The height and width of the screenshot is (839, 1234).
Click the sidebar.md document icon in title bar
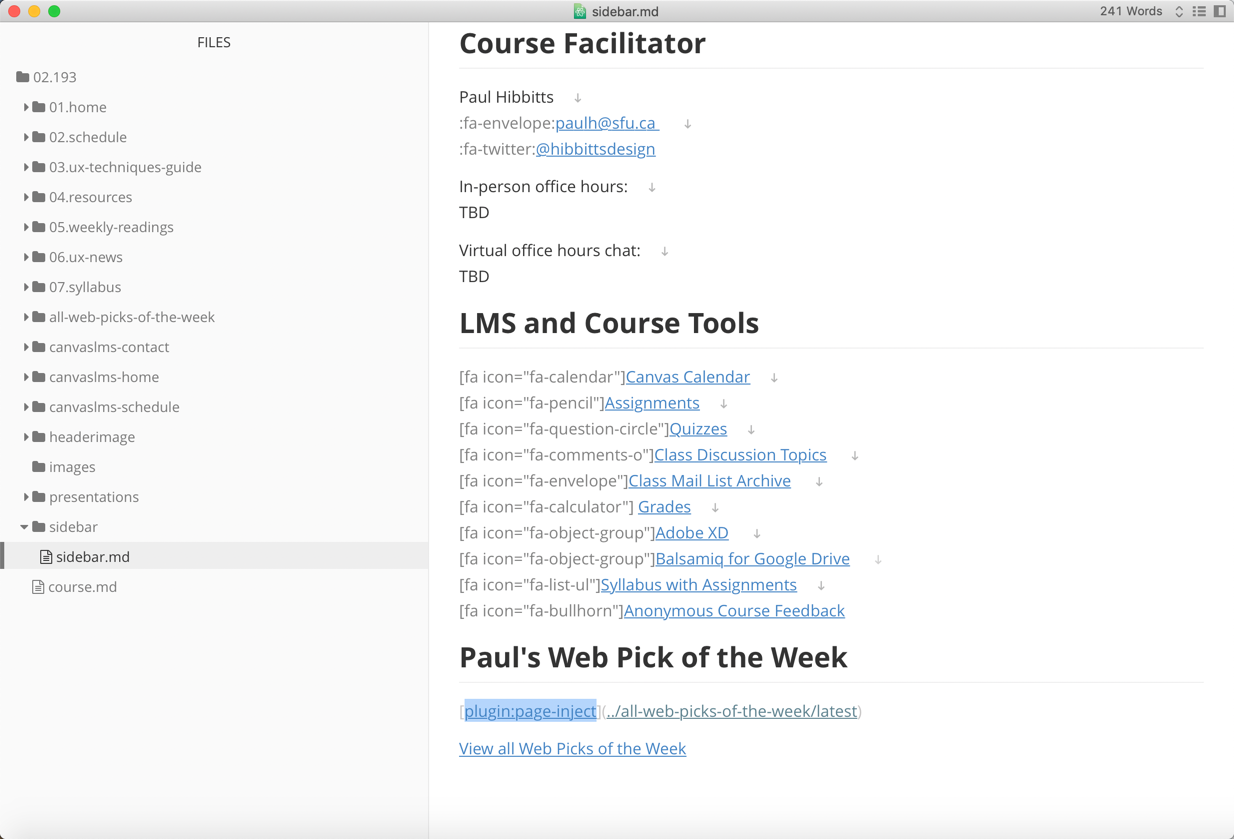point(580,11)
